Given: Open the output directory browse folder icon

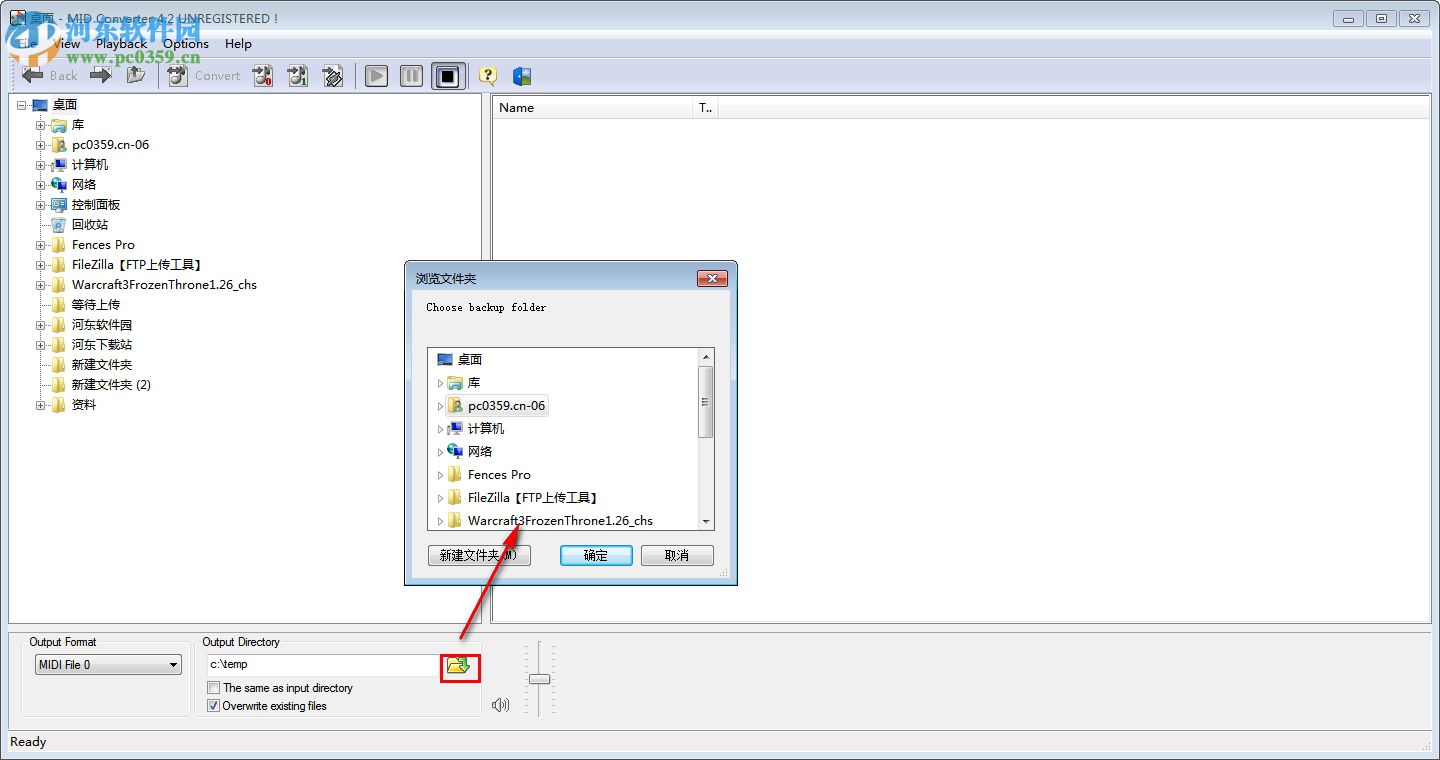Looking at the screenshot, I should [459, 665].
